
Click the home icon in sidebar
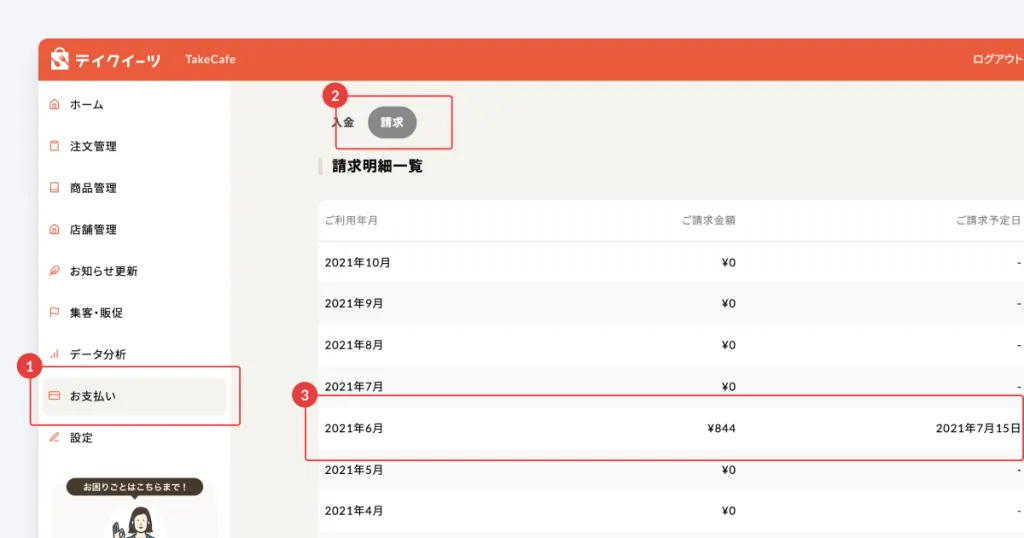pos(54,104)
